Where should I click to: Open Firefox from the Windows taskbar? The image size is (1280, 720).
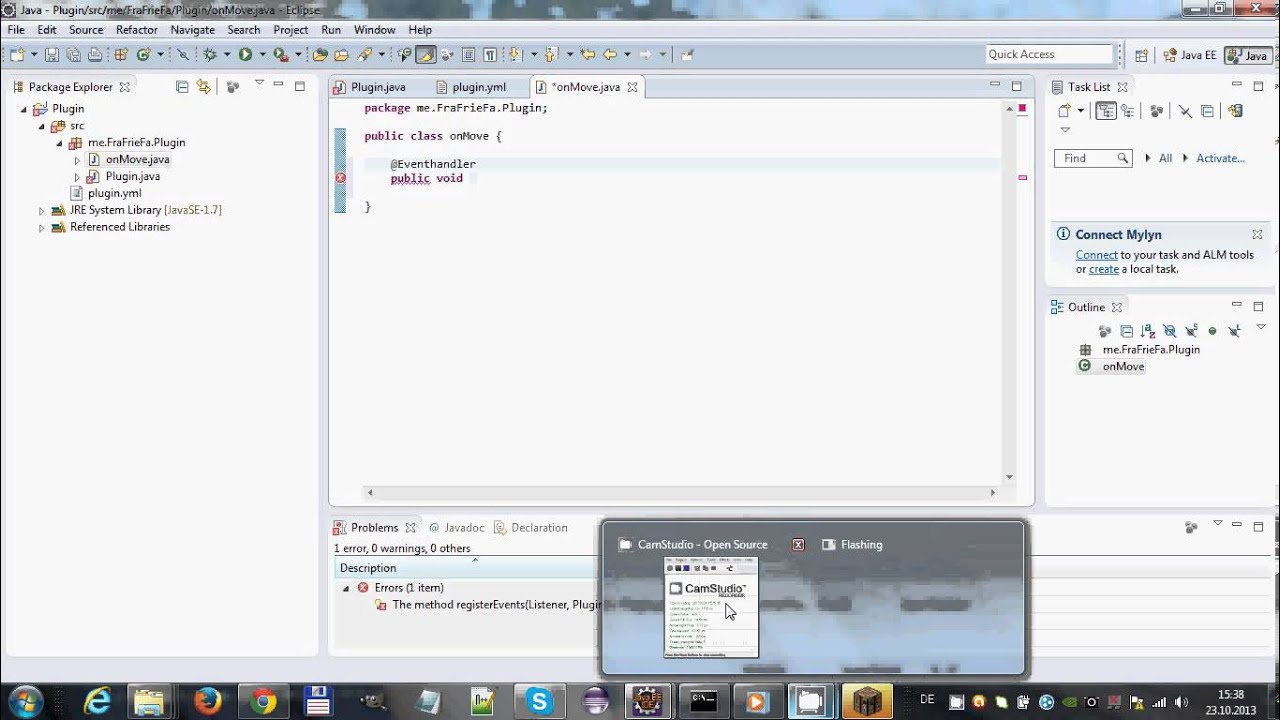(208, 701)
